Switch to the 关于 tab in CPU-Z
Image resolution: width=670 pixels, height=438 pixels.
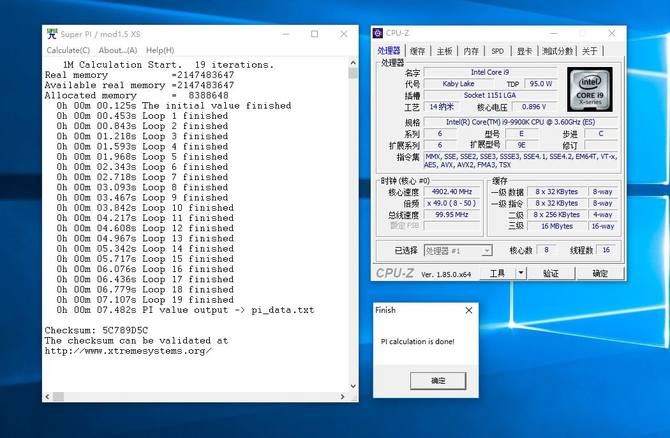[590, 51]
